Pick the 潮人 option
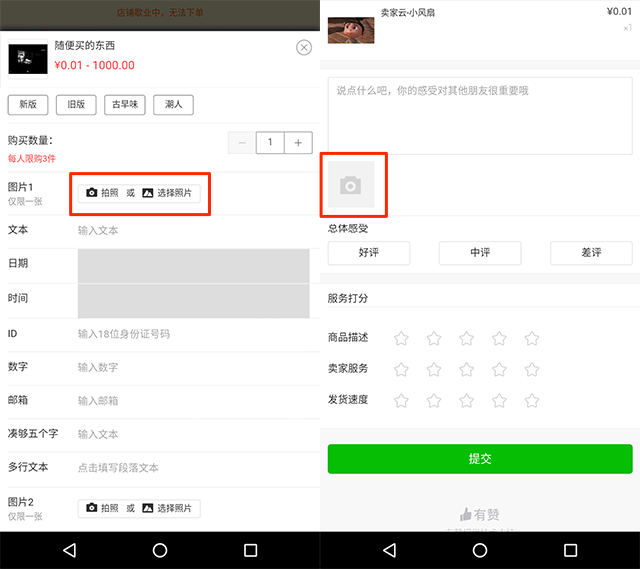The image size is (640, 569). (173, 105)
